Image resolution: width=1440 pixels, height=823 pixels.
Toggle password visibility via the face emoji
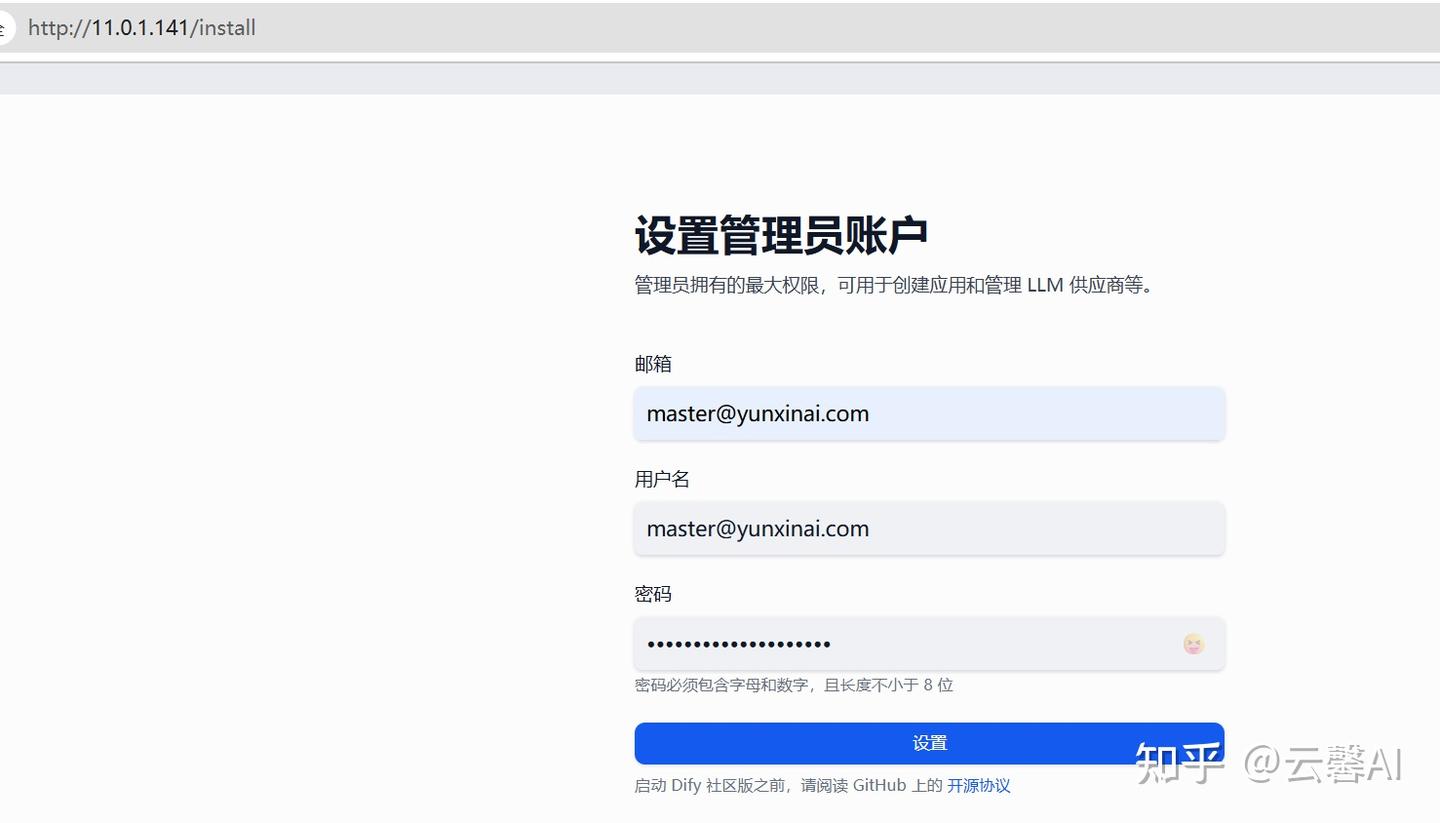pyautogui.click(x=1193, y=643)
